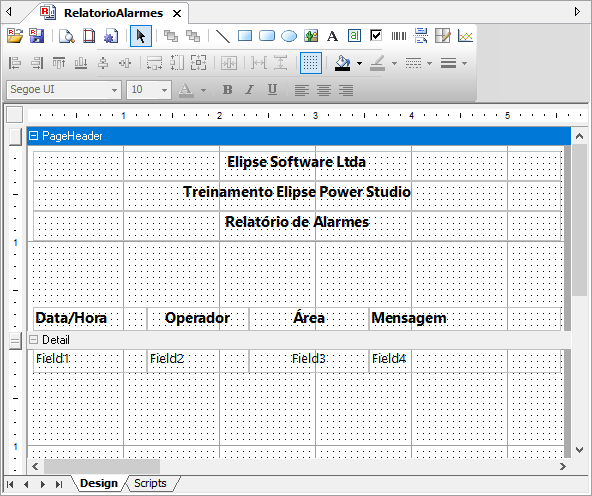Click the send to back icon
Image resolution: width=592 pixels, height=496 pixels.
click(193, 36)
